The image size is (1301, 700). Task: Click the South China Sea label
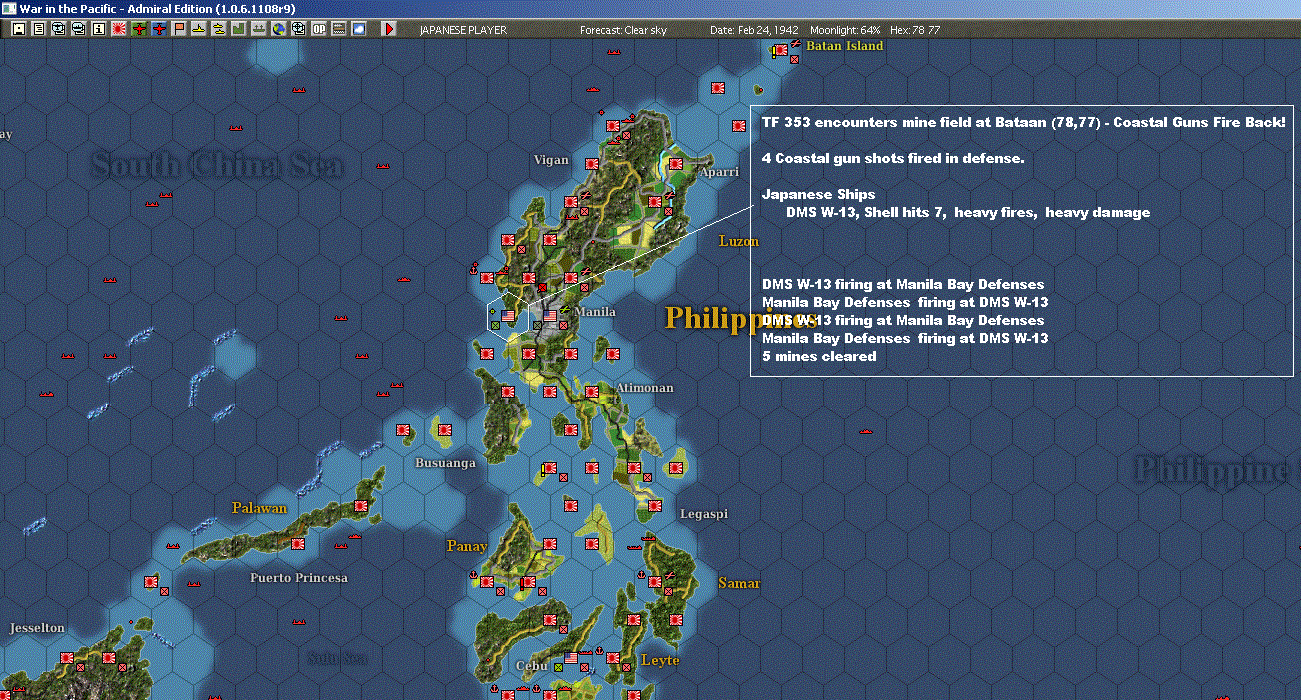tap(217, 165)
